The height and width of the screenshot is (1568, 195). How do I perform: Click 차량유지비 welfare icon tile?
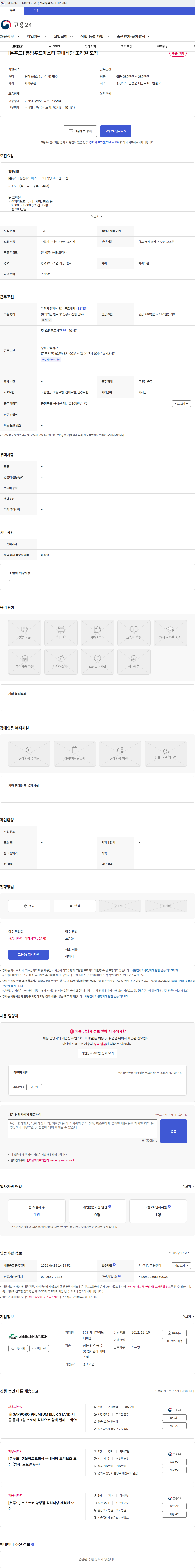tap(97, 633)
